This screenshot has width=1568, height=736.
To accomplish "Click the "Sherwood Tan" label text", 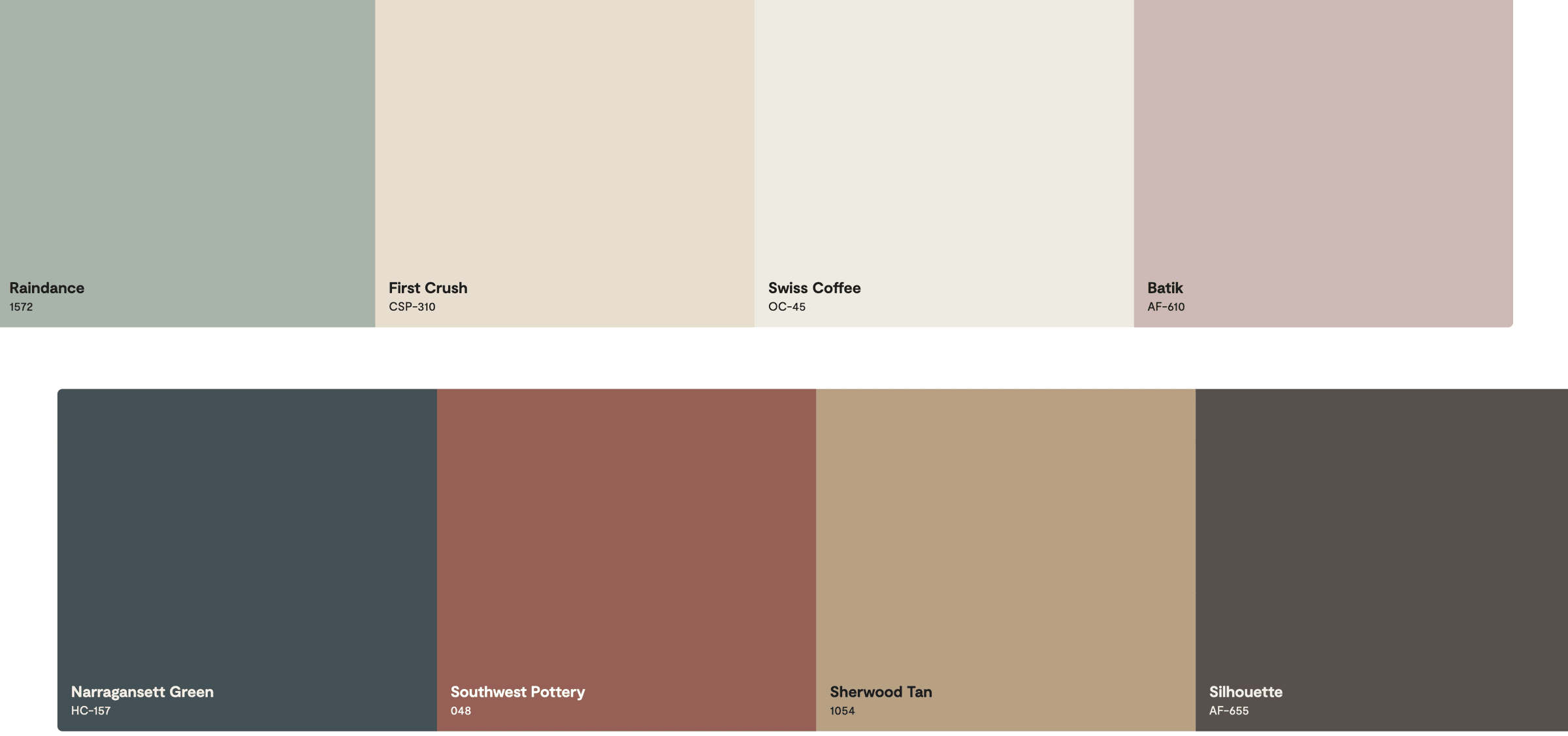I will click(881, 692).
